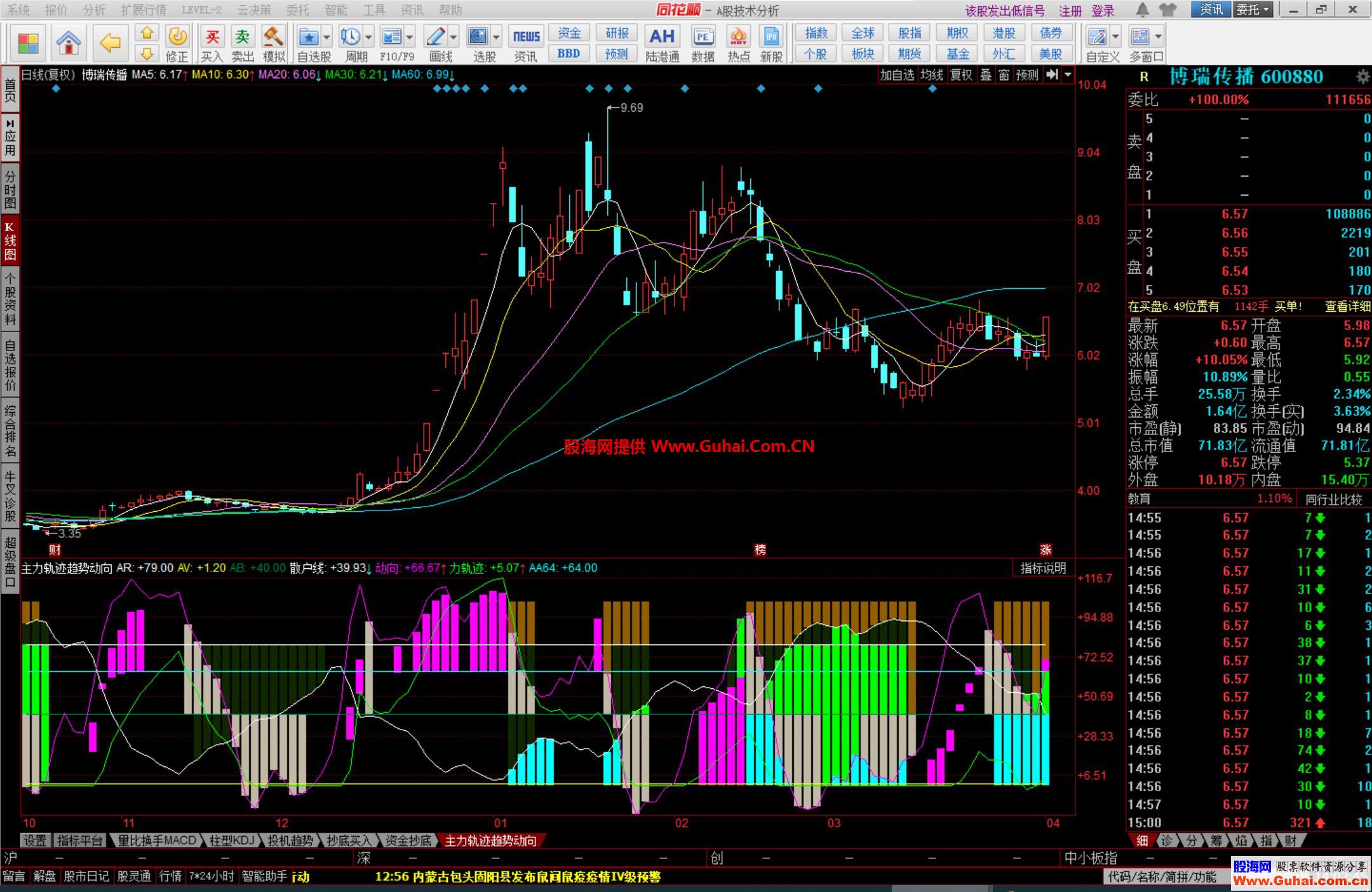
Task: Click 港股 market button
Action: point(1004,33)
